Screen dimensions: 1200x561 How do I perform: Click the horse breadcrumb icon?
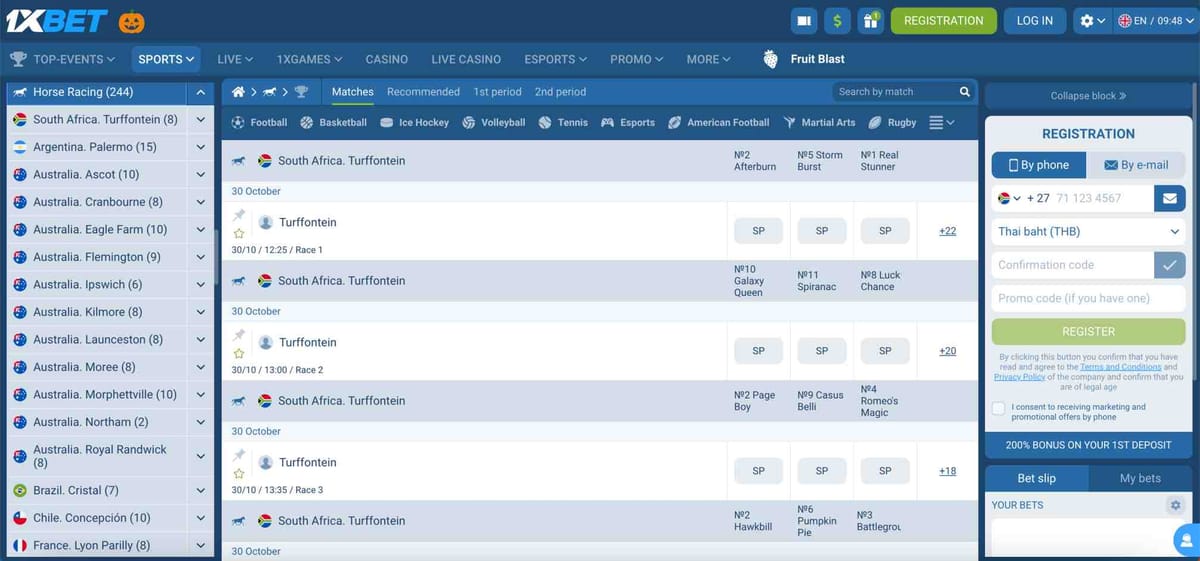[x=270, y=92]
